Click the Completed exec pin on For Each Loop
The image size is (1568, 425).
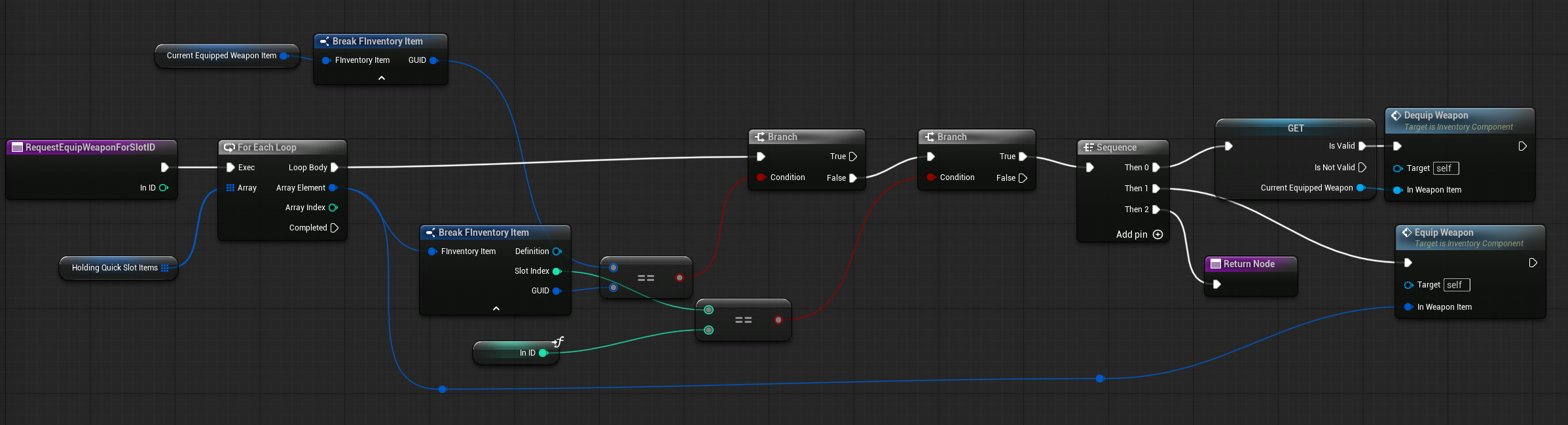[335, 228]
